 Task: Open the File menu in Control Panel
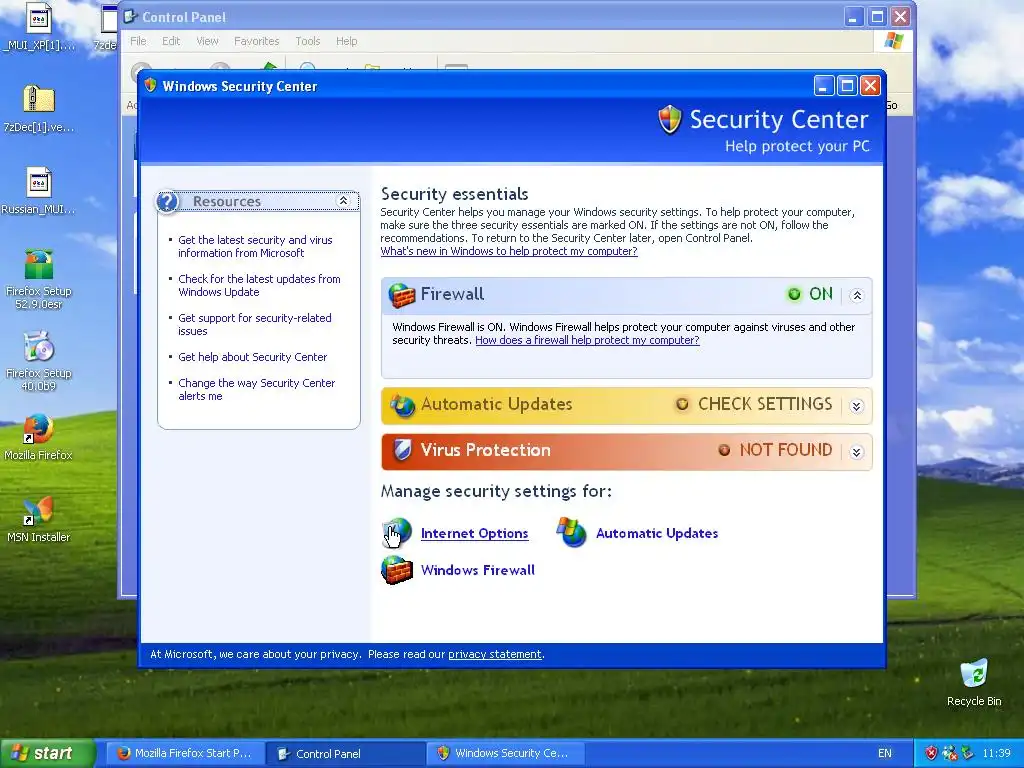138,41
